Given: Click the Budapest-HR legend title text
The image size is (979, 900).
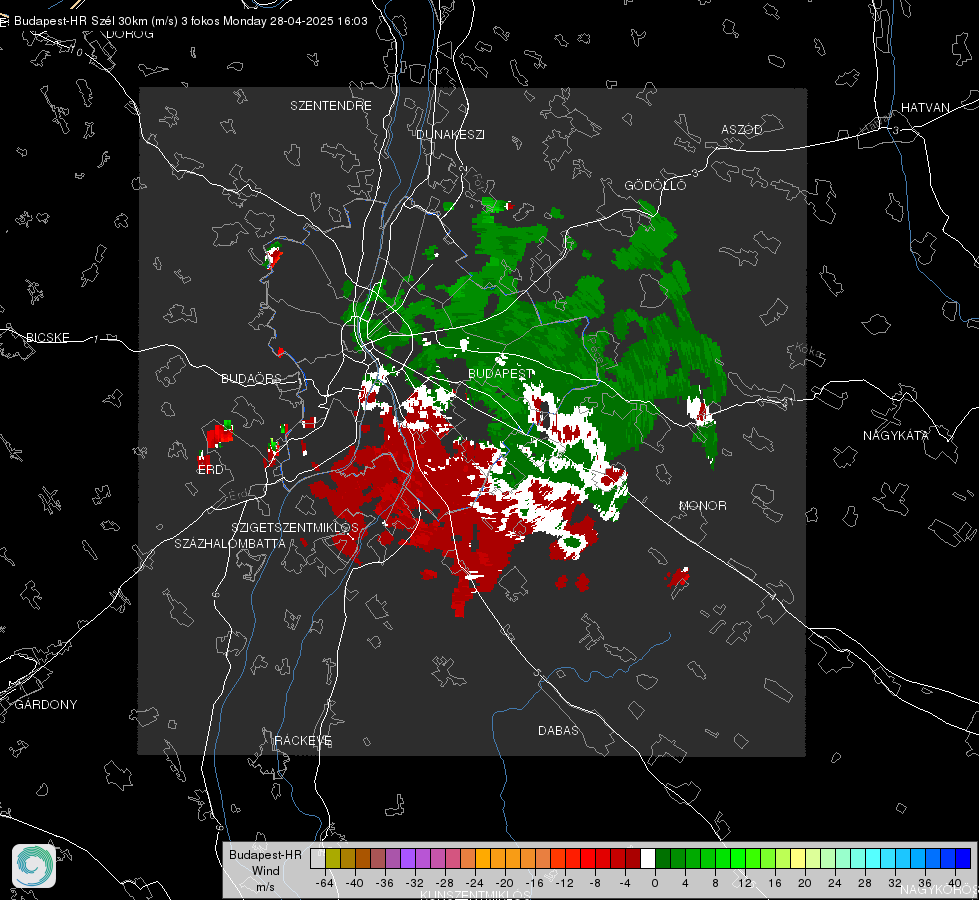Looking at the screenshot, I should tap(265, 855).
